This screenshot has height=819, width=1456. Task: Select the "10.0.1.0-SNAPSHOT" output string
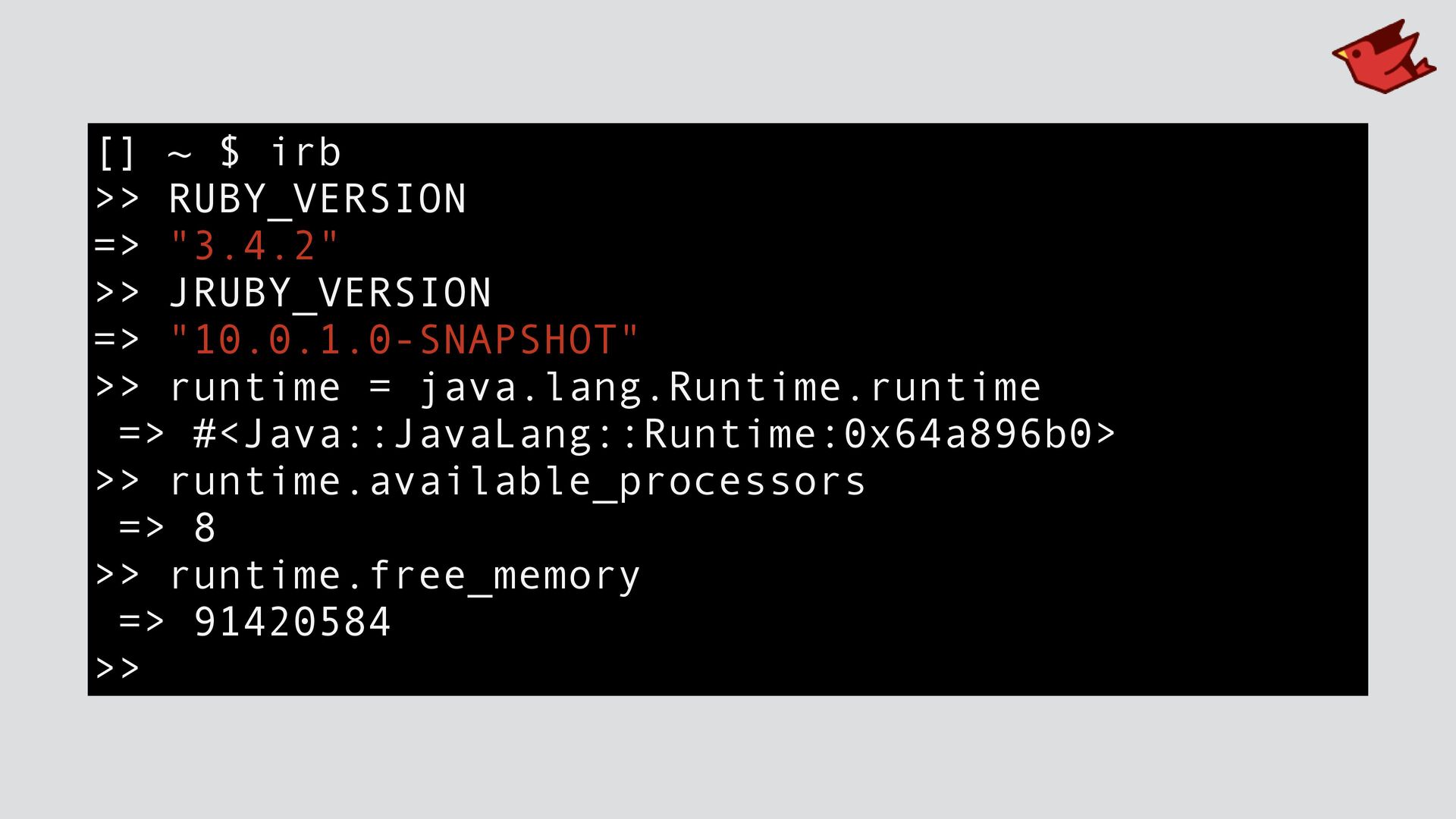[x=404, y=340]
